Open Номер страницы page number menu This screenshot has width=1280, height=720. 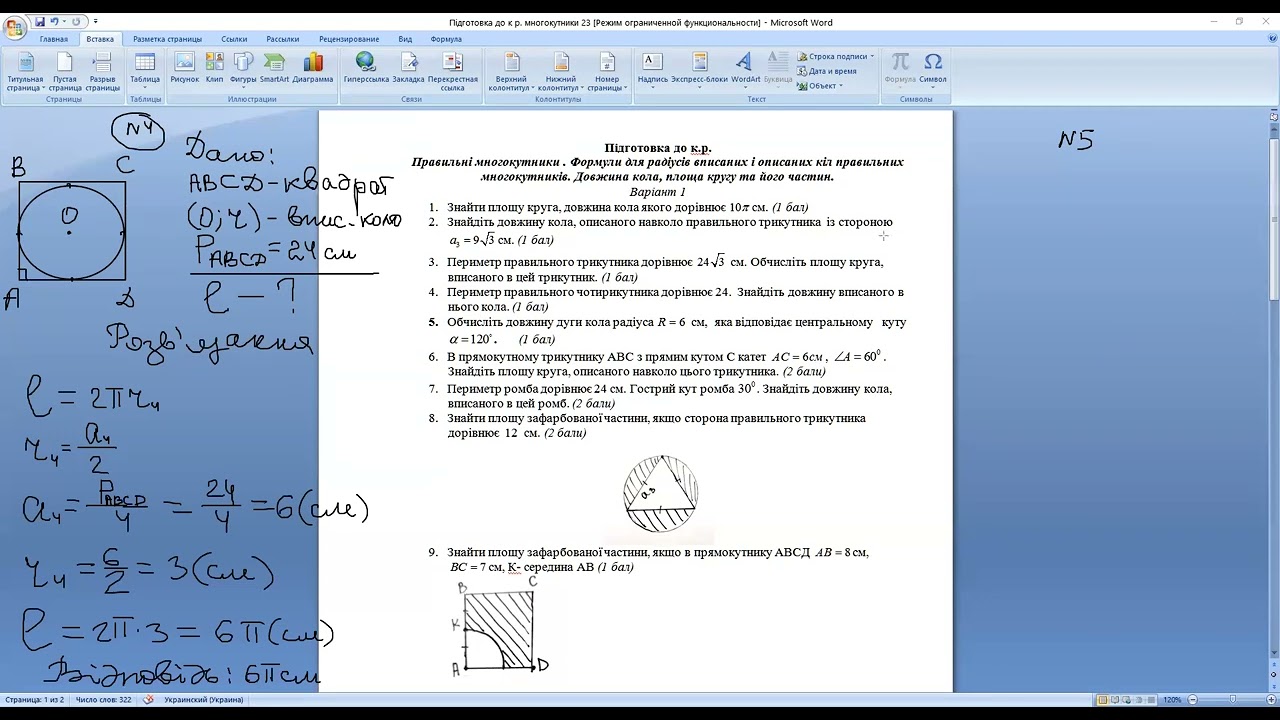pyautogui.click(x=607, y=72)
